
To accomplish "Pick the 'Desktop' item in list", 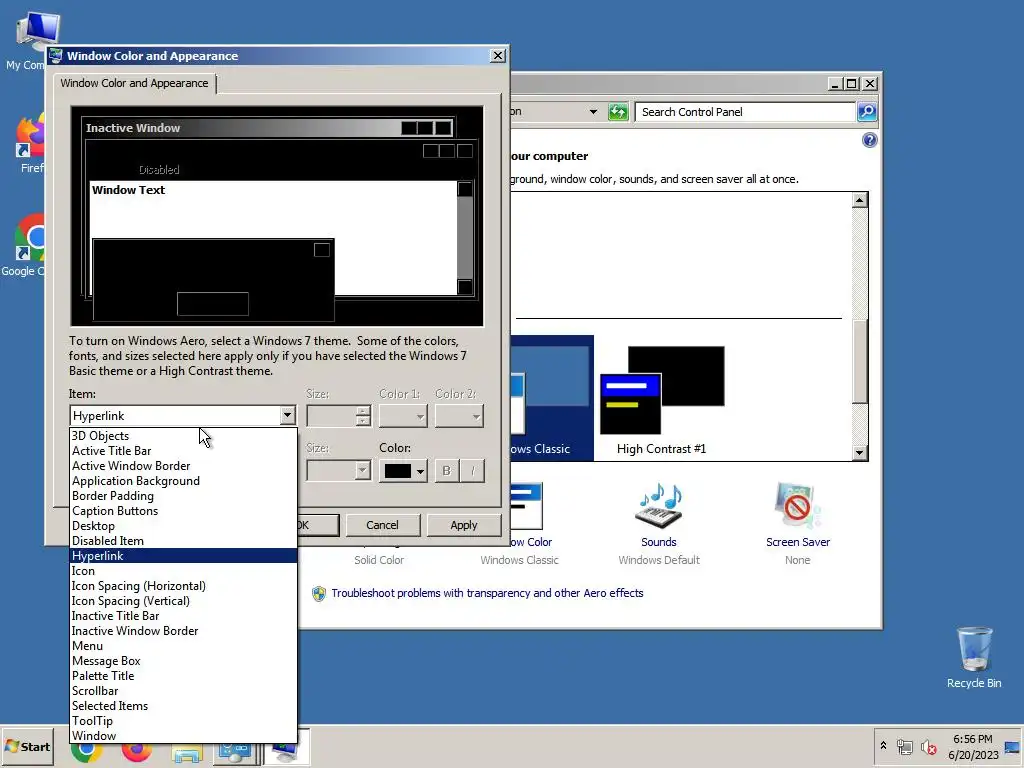I will (x=183, y=526).
